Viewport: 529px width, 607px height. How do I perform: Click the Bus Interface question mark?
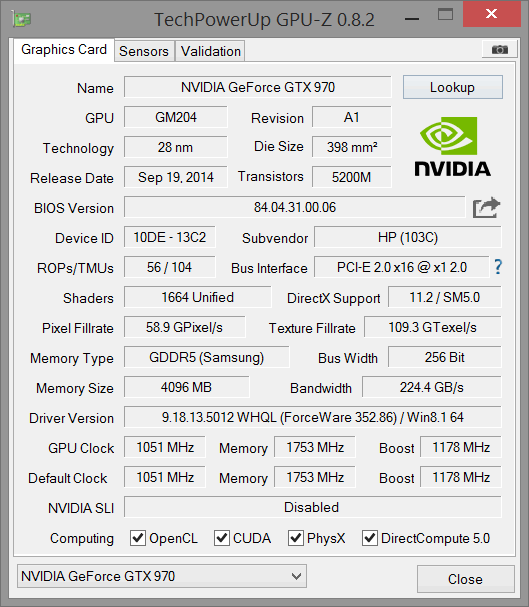coord(498,267)
